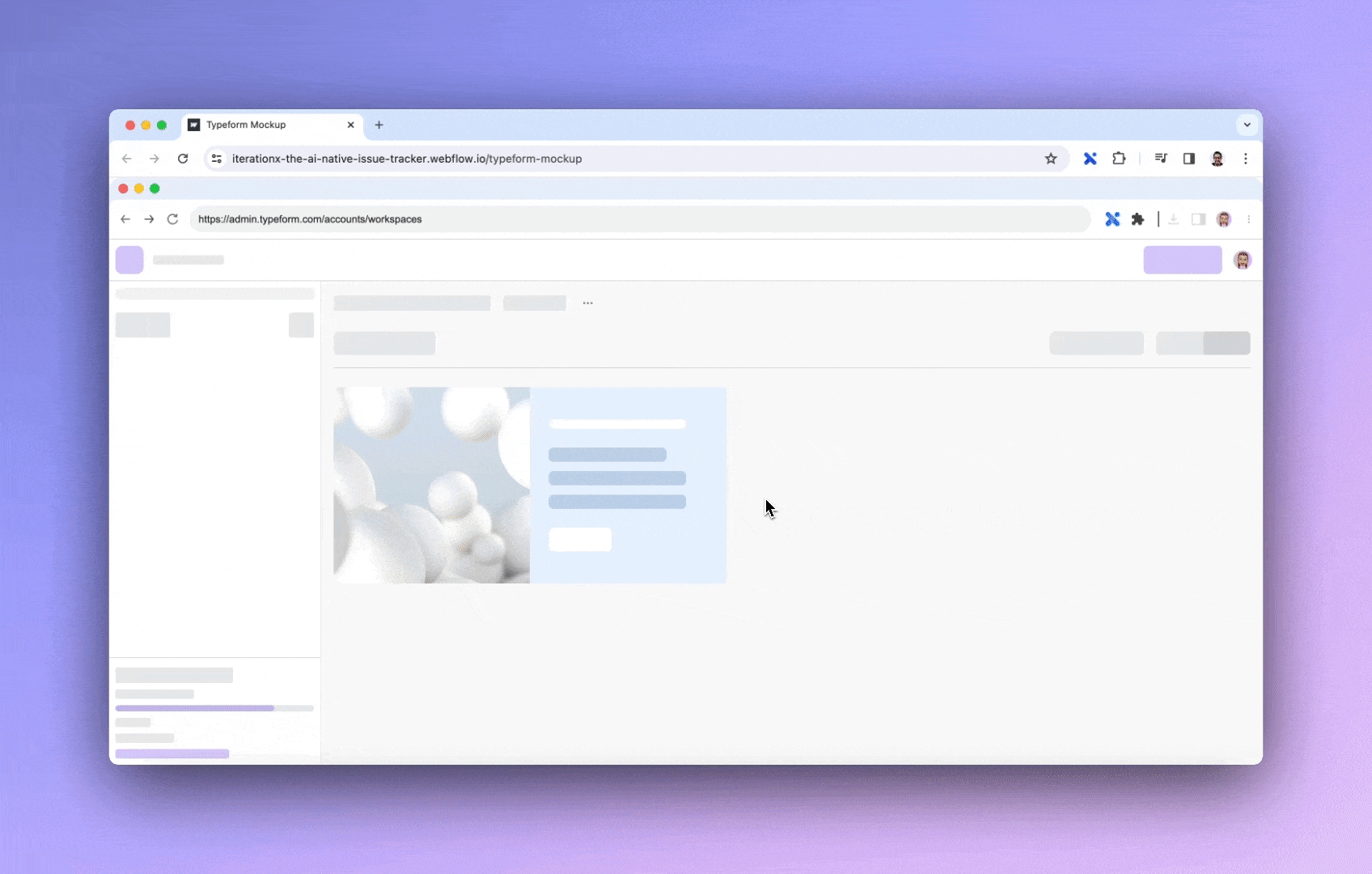The image size is (1372, 874).
Task: Close the Typeform Mockup tab
Action: [351, 125]
